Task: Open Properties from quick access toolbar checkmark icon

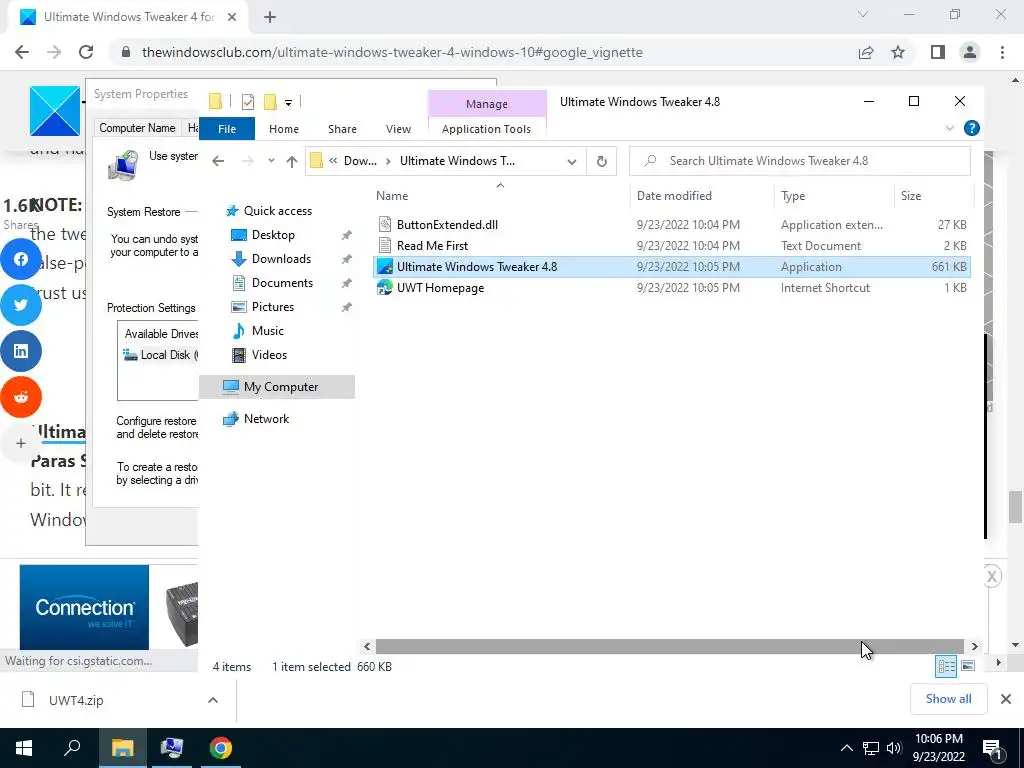Action: pos(248,102)
